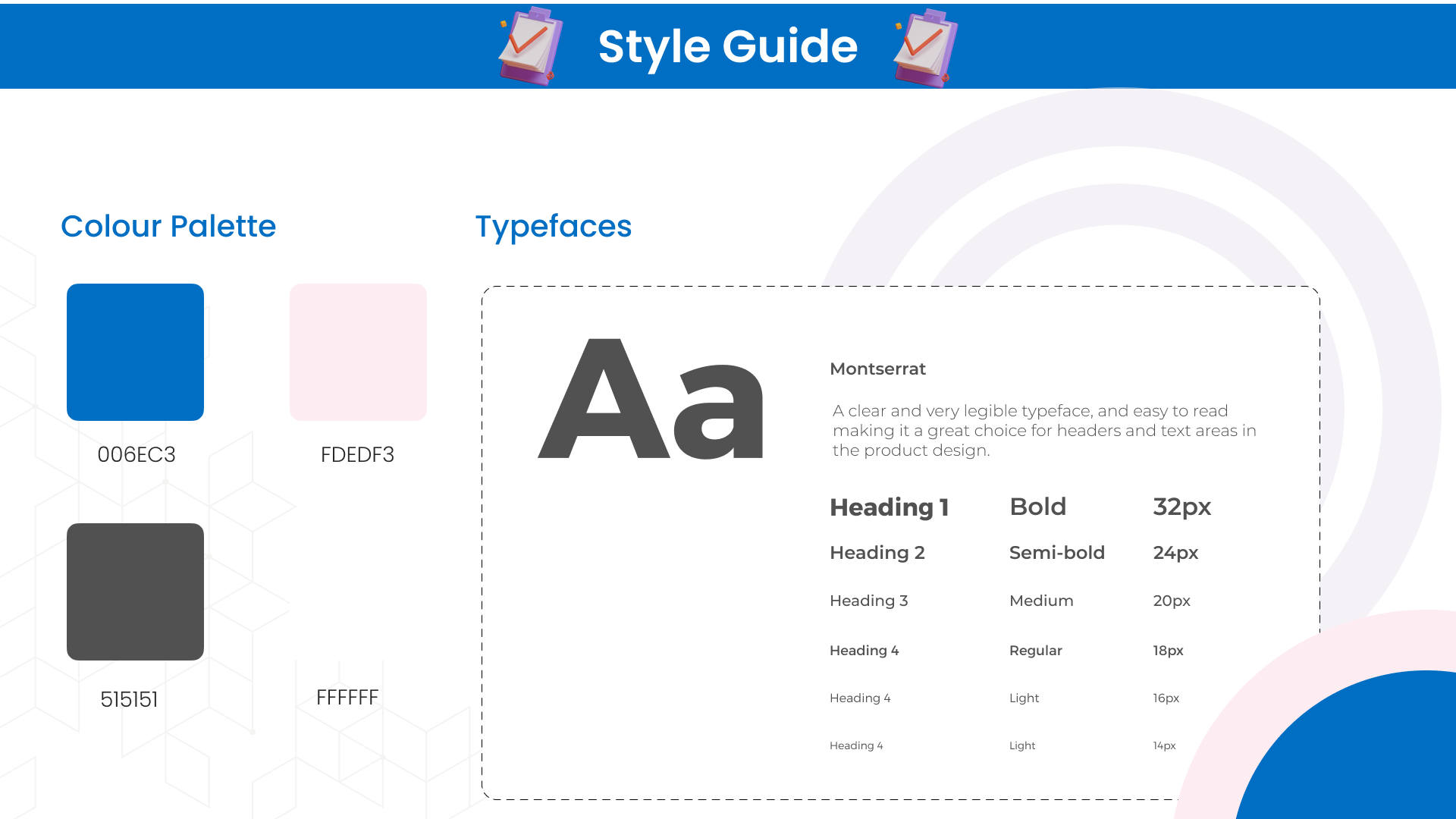Click the Medium weight label

[1041, 601]
